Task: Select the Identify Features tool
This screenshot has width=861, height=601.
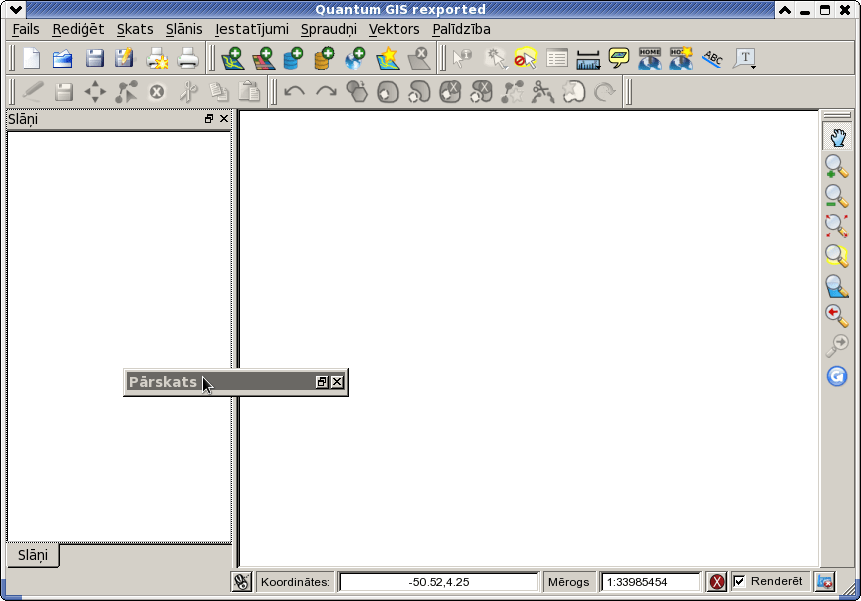Action: tap(462, 59)
